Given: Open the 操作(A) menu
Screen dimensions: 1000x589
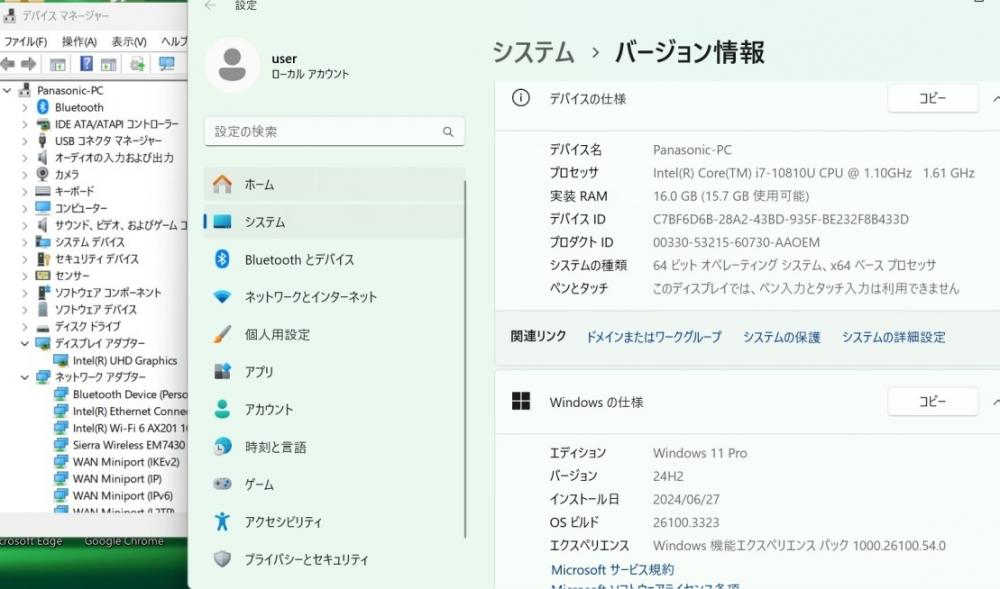Looking at the screenshot, I should click(79, 42).
